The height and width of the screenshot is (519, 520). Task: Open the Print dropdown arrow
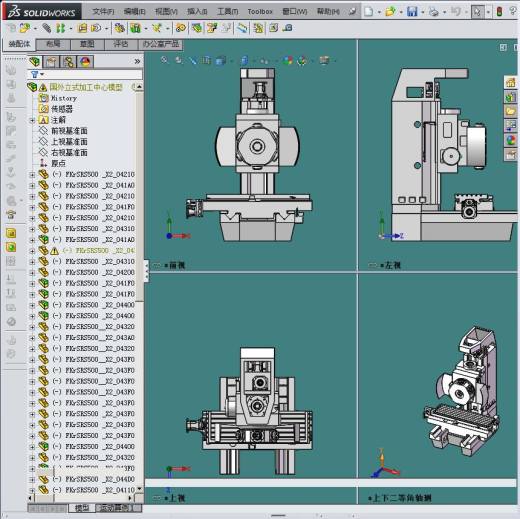coord(444,12)
